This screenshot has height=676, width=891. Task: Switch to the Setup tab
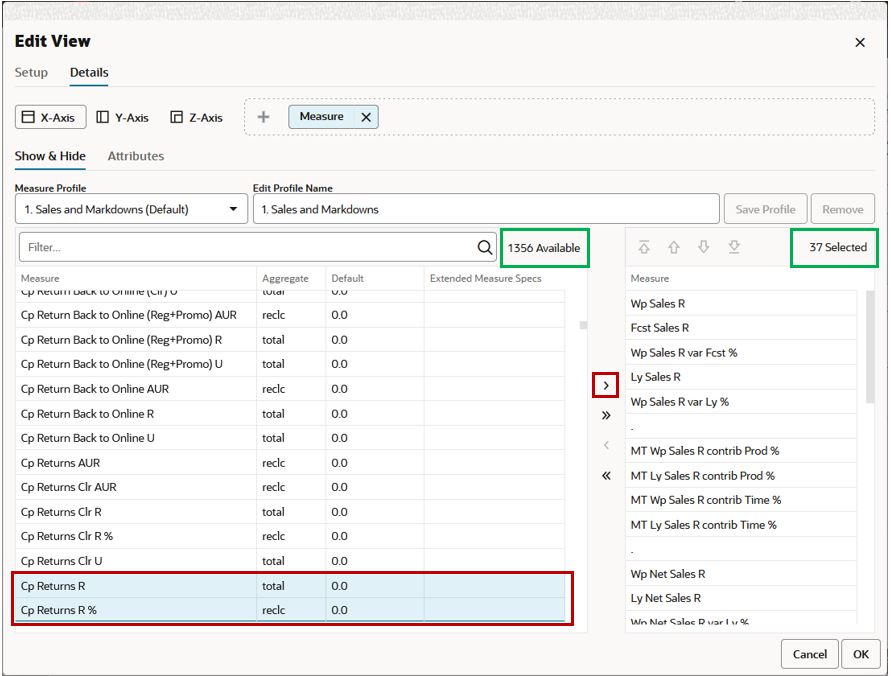click(x=31, y=73)
